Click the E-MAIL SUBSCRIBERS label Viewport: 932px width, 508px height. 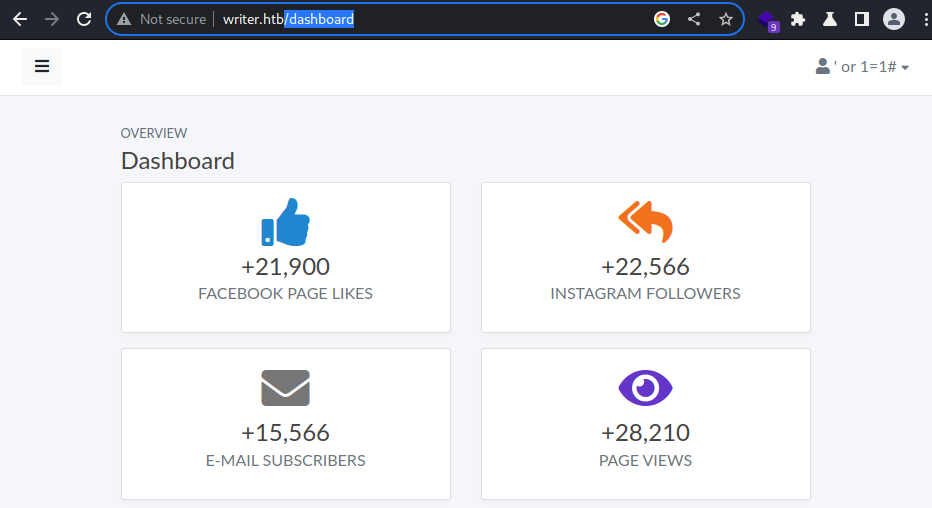[285, 460]
